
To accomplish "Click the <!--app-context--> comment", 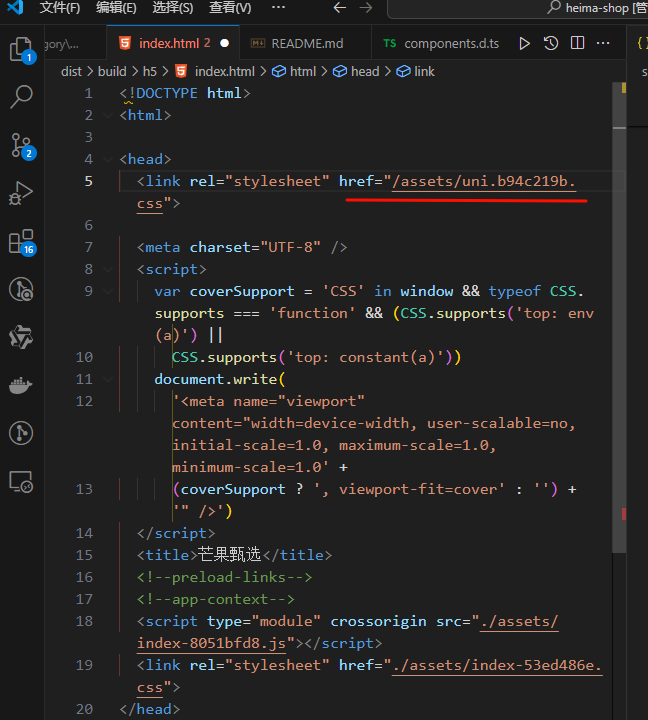I will click(x=216, y=600).
